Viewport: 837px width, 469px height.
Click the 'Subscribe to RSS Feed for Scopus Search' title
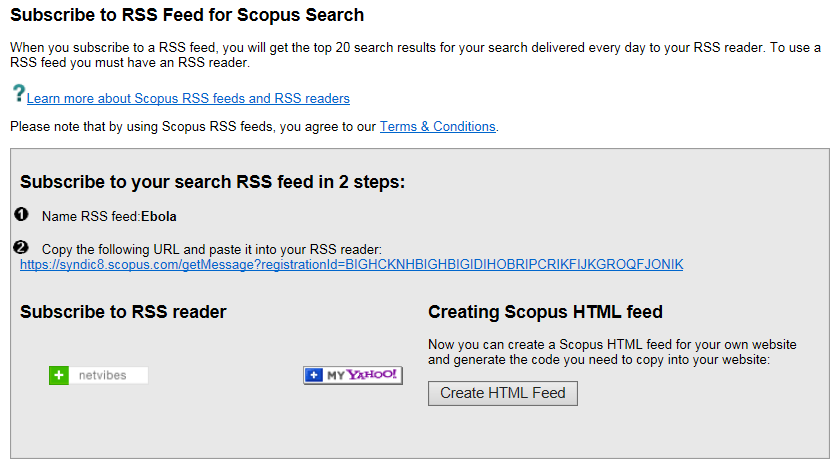click(x=187, y=16)
